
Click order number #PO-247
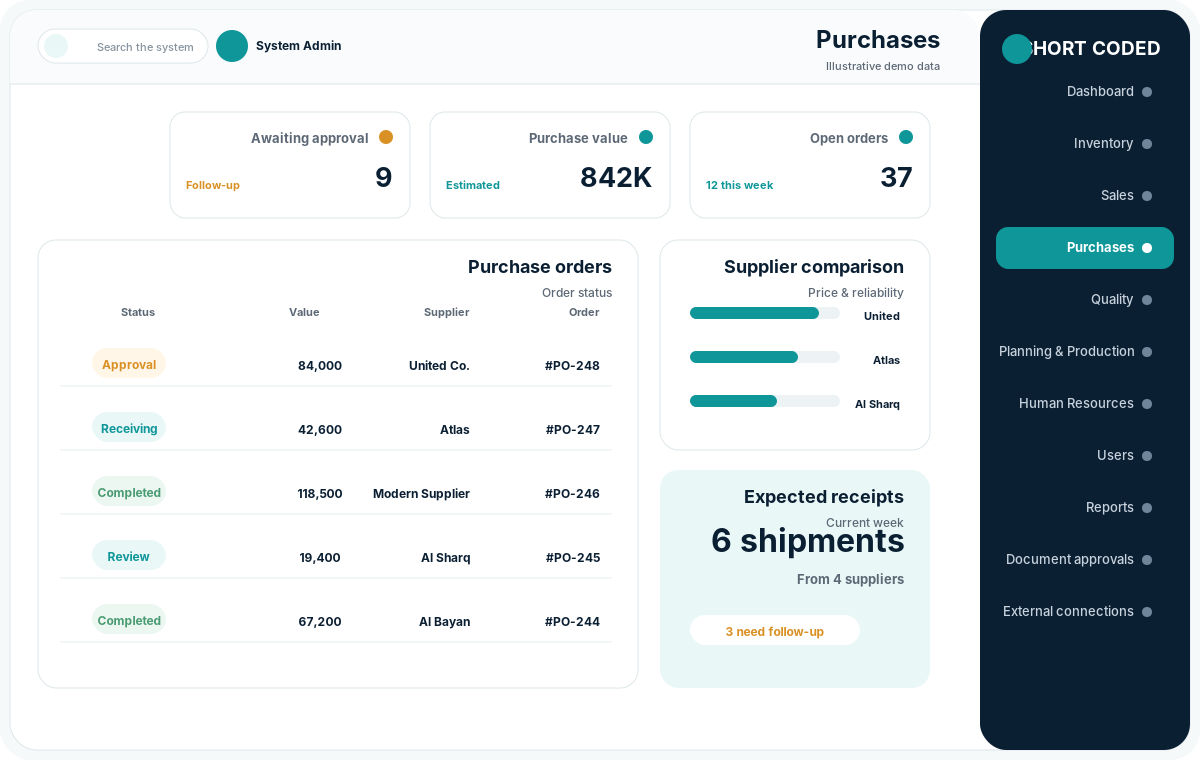click(x=573, y=430)
